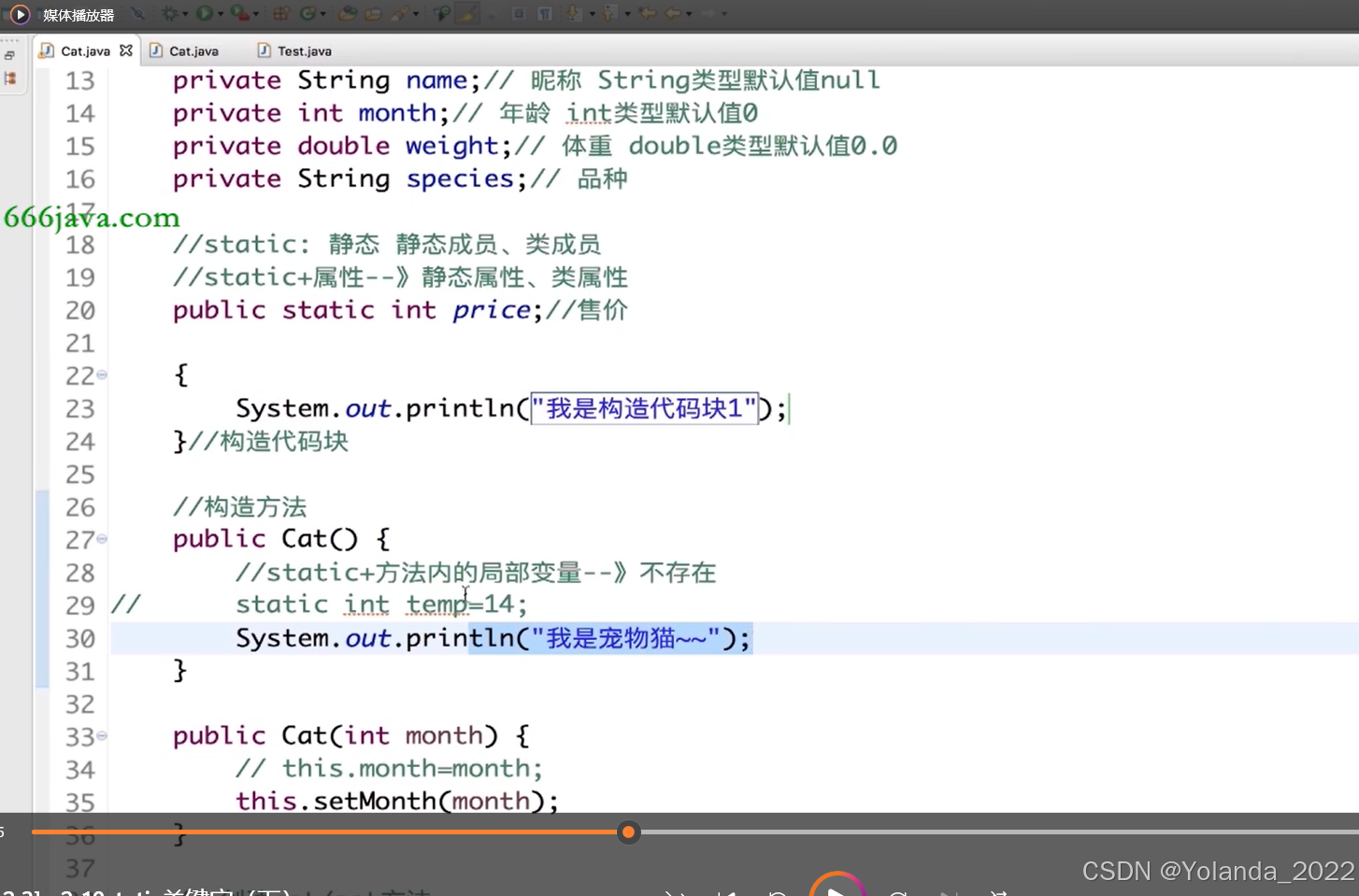Click the Back navigation yellow arrow
This screenshot has height=896, width=1359.
tap(674, 14)
